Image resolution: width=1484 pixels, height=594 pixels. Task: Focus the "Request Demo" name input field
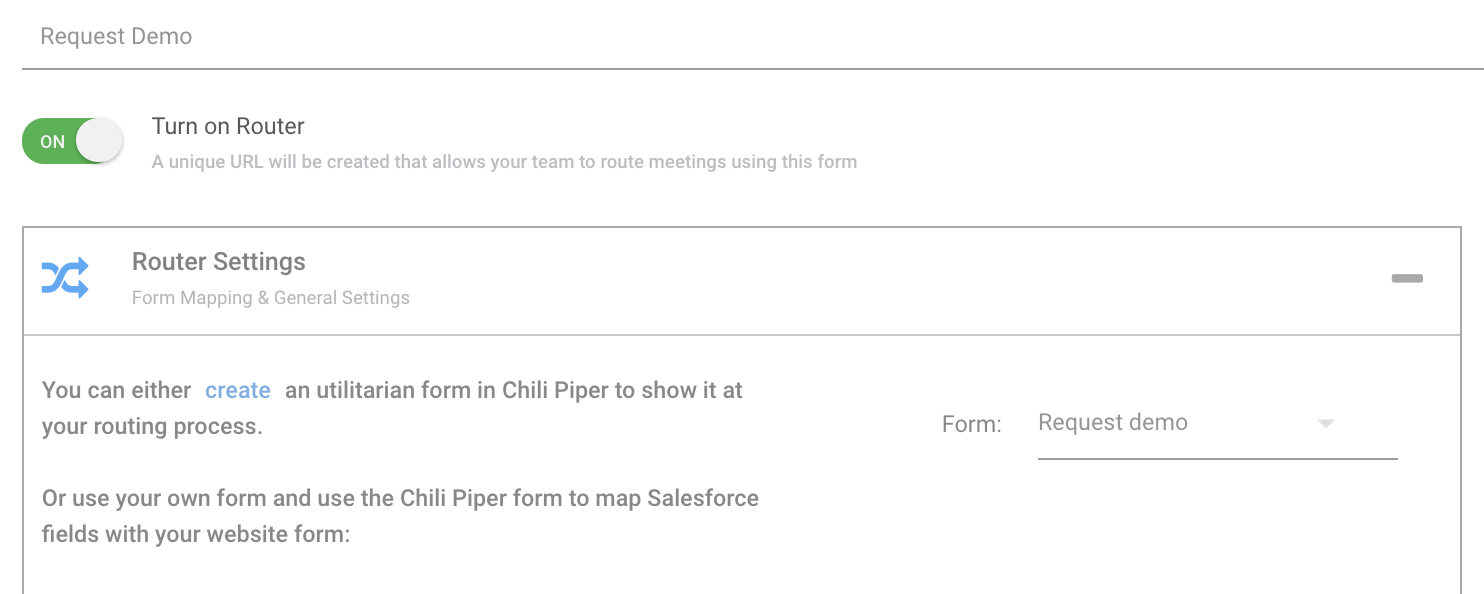(x=752, y=37)
